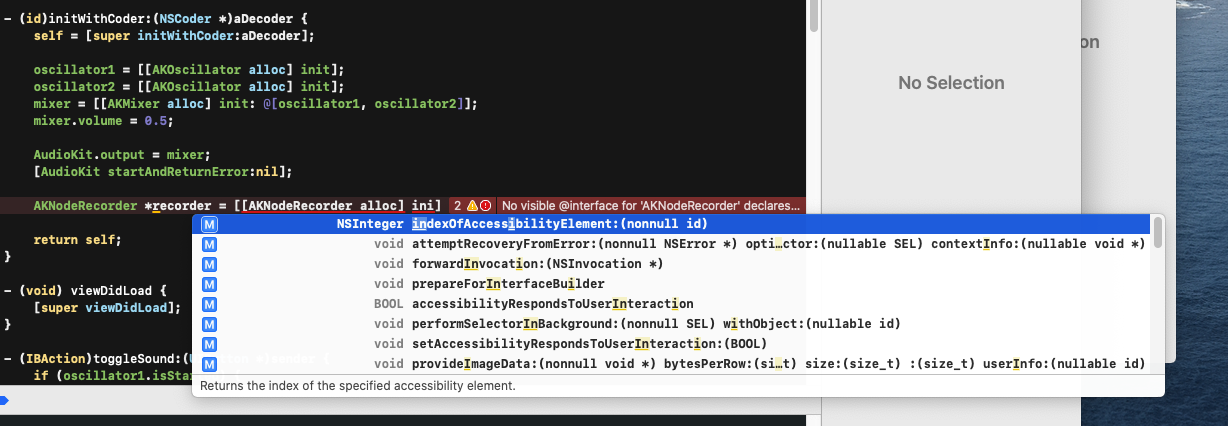Pick the setAccessibilityRespondsToUserInteraction completion
The height and width of the screenshot is (426, 1228).
coord(671,344)
